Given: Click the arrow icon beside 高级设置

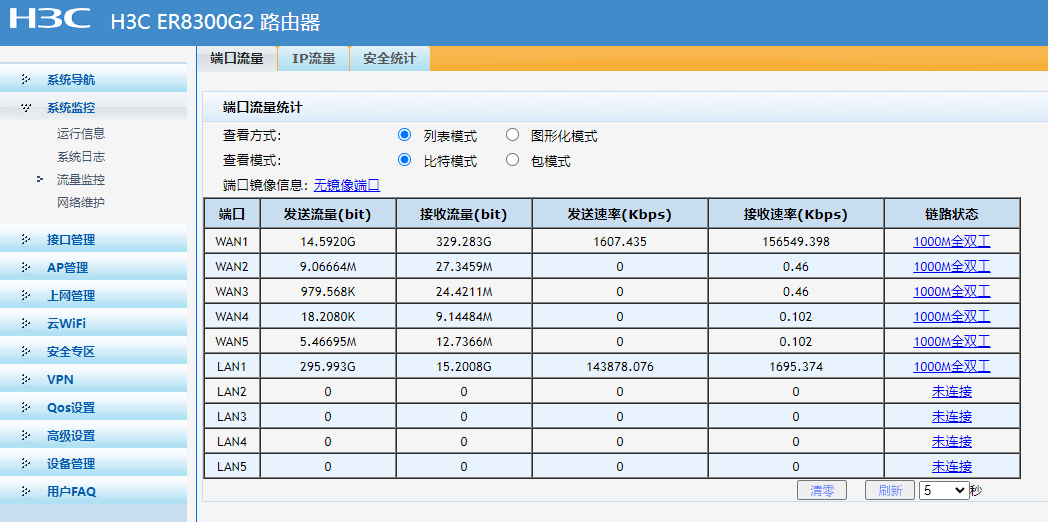Looking at the screenshot, I should point(26,436).
